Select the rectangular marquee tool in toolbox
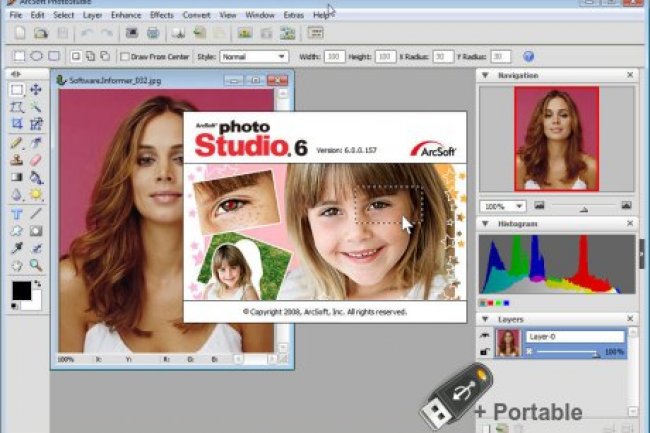The image size is (650, 433). coord(17,90)
